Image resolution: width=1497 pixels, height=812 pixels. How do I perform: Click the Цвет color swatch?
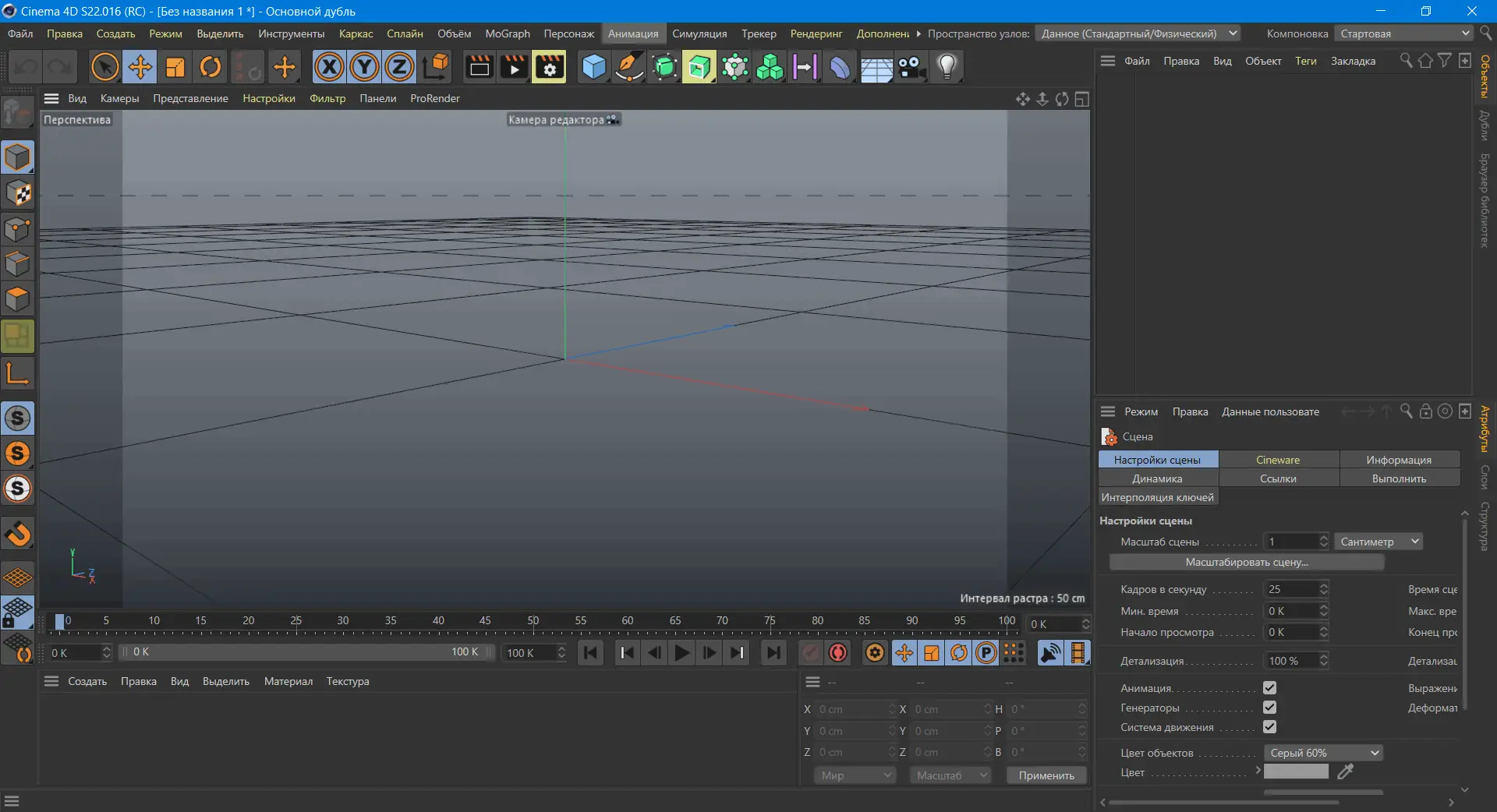click(x=1296, y=771)
